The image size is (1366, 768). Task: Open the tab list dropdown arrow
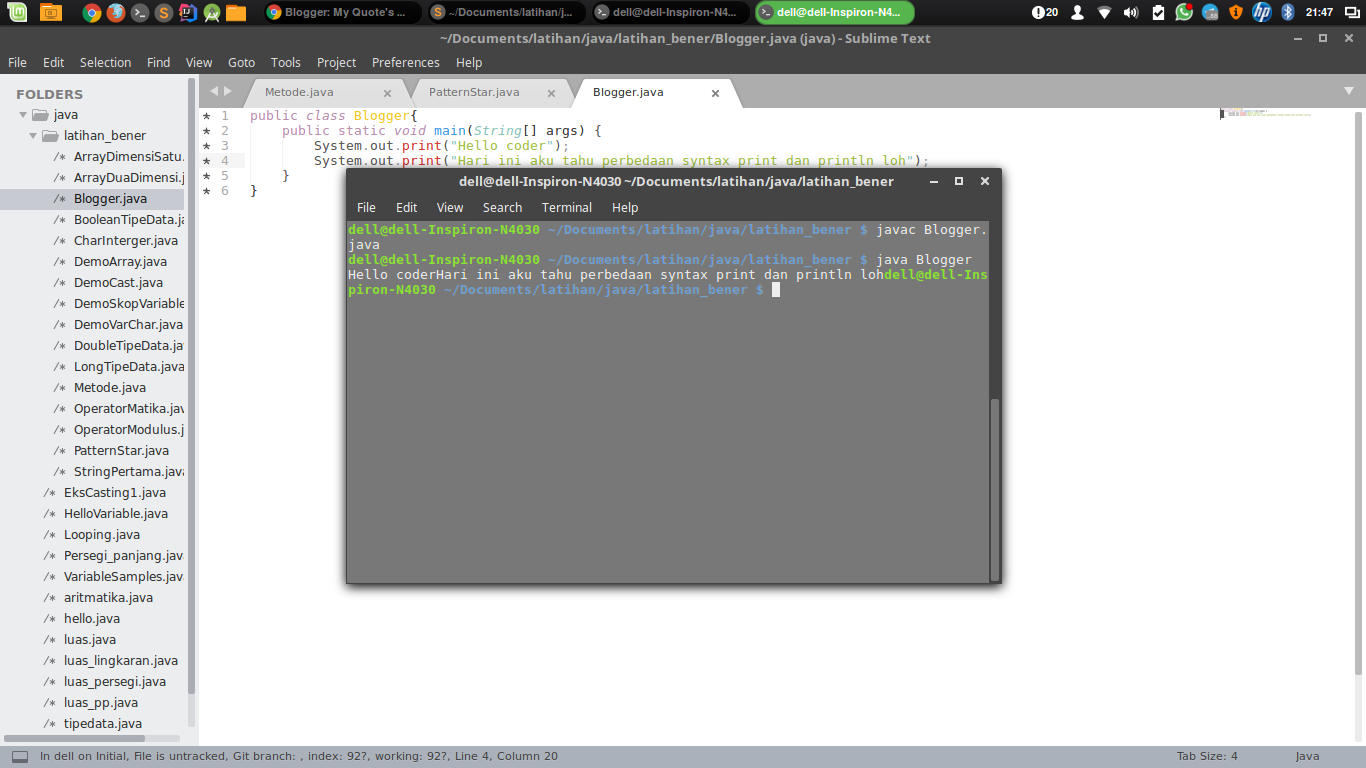tap(1349, 91)
